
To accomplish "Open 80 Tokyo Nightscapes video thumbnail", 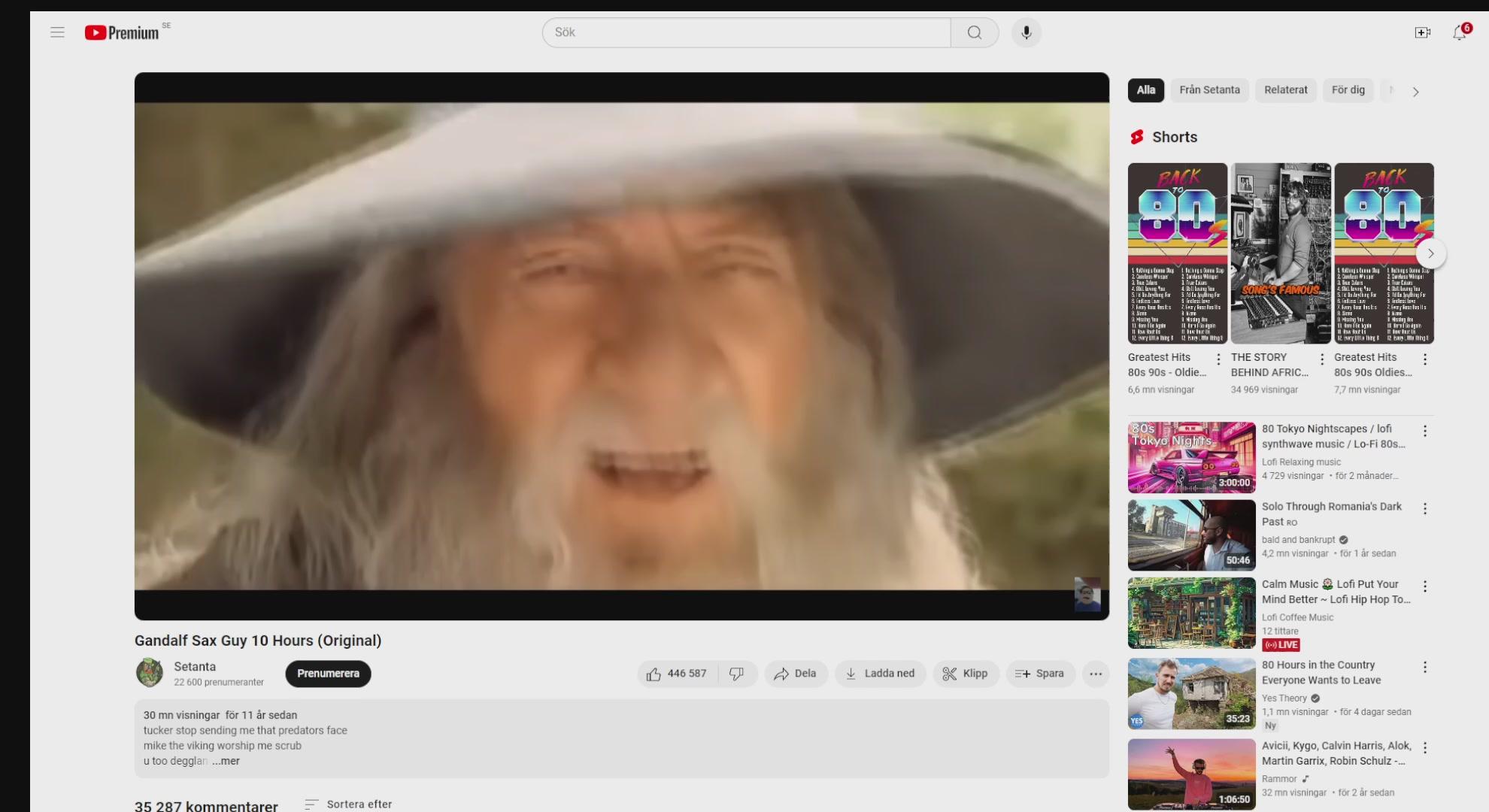I will [x=1192, y=457].
